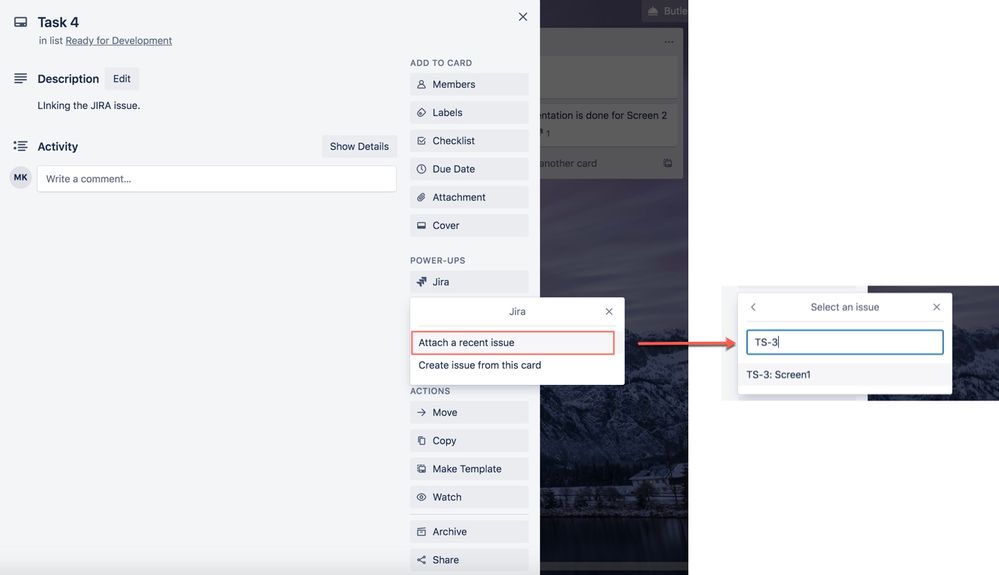Set a Due Date
Screen dimensions: 999x575
pyautogui.click(x=469, y=169)
